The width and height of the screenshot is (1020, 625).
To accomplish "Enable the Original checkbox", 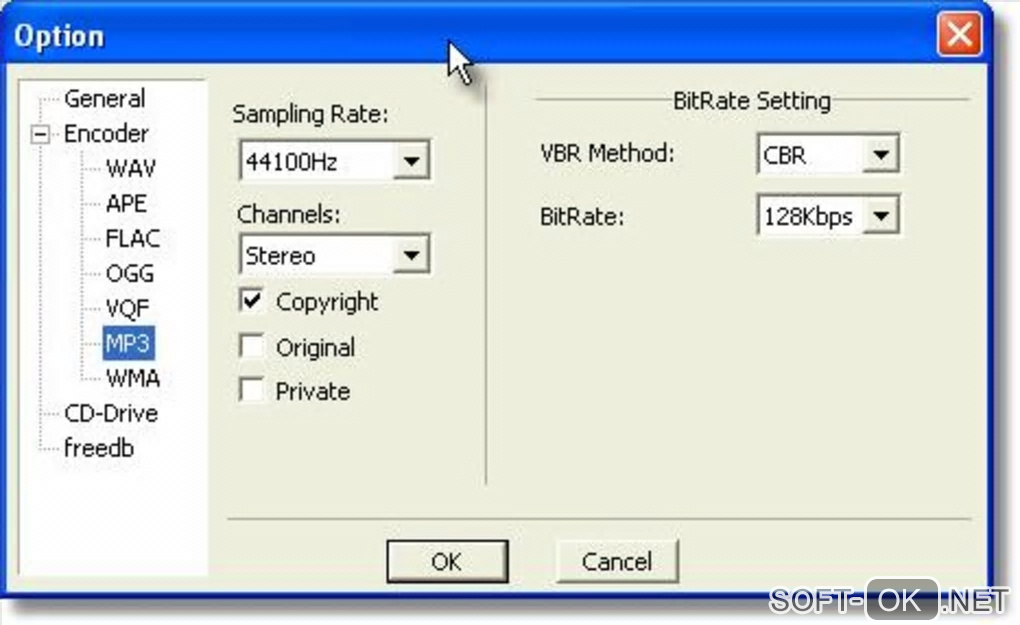I will tap(252, 346).
